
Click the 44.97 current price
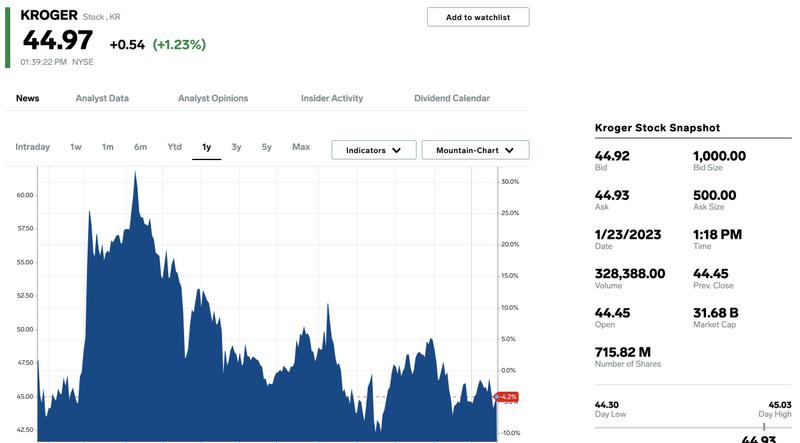click(58, 40)
